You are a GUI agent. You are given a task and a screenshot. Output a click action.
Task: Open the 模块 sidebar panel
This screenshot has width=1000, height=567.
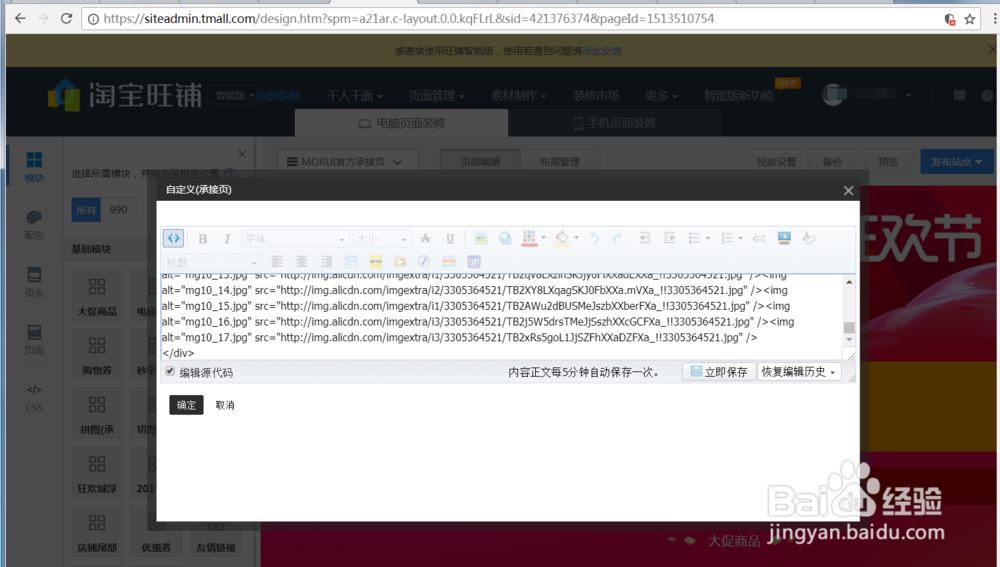pyautogui.click(x=34, y=167)
